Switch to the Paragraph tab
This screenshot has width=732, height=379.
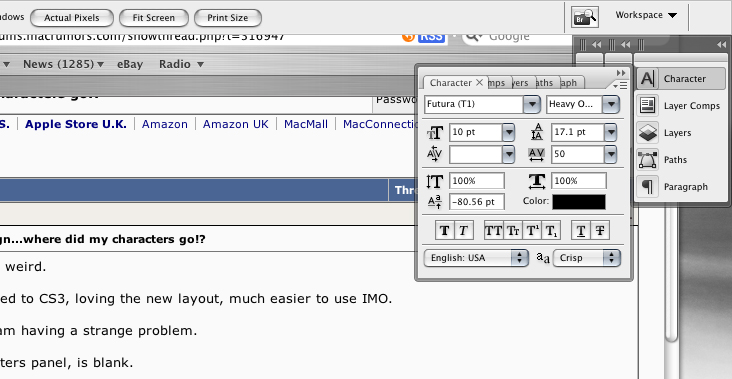(570, 83)
